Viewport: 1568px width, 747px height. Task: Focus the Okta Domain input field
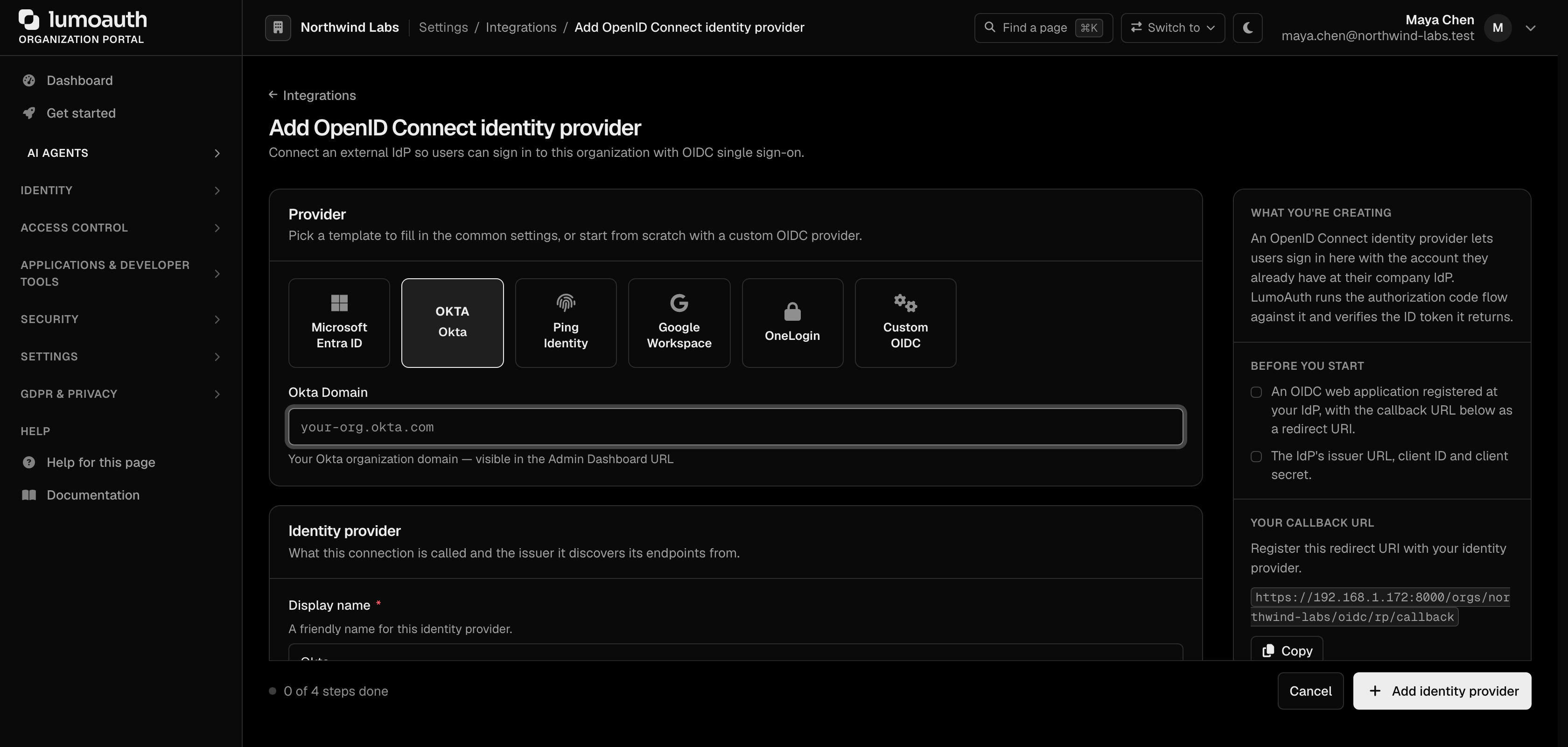click(x=735, y=427)
